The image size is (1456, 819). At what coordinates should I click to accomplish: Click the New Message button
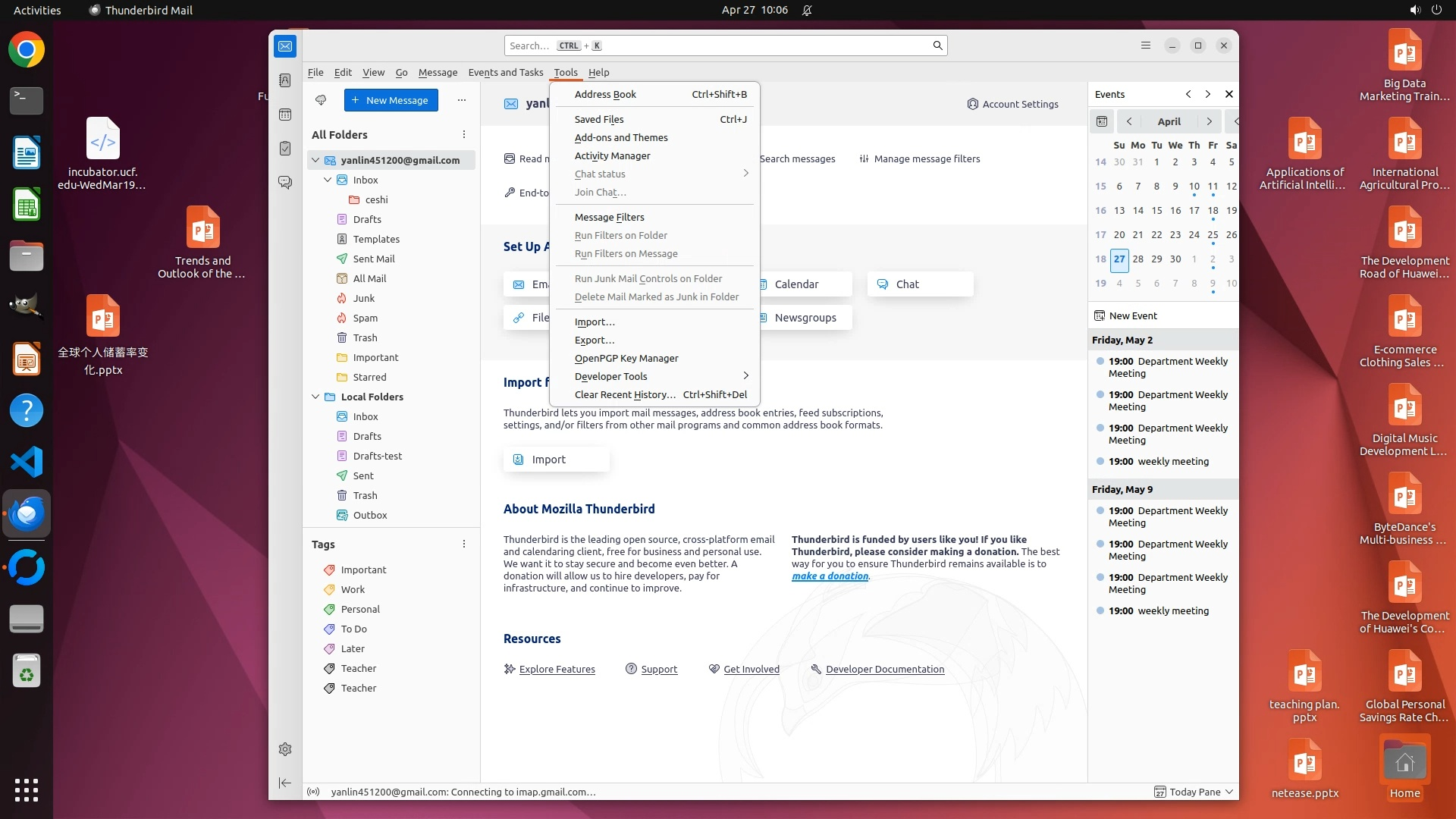click(x=391, y=100)
